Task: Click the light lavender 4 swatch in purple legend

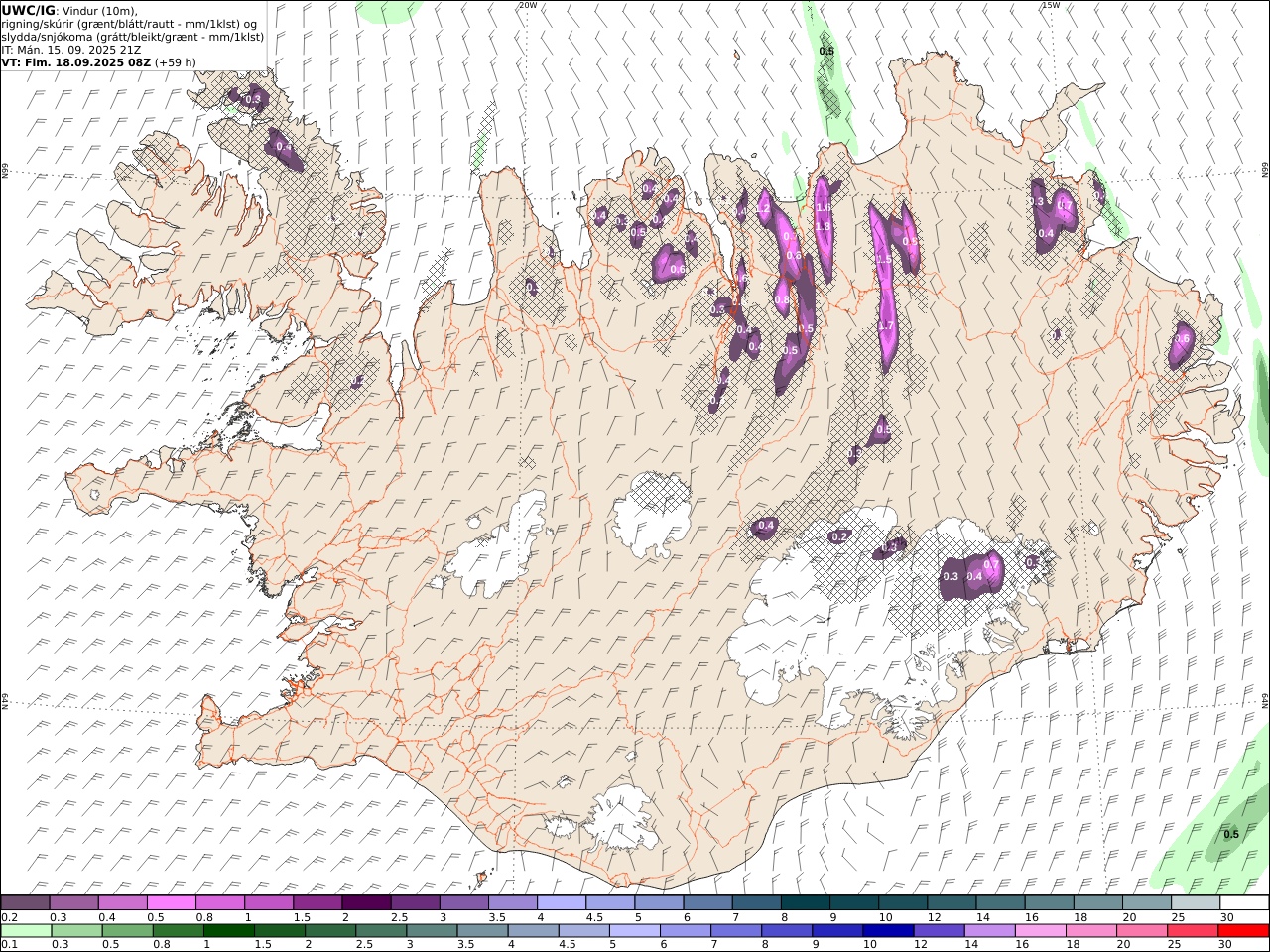Action: [x=560, y=902]
